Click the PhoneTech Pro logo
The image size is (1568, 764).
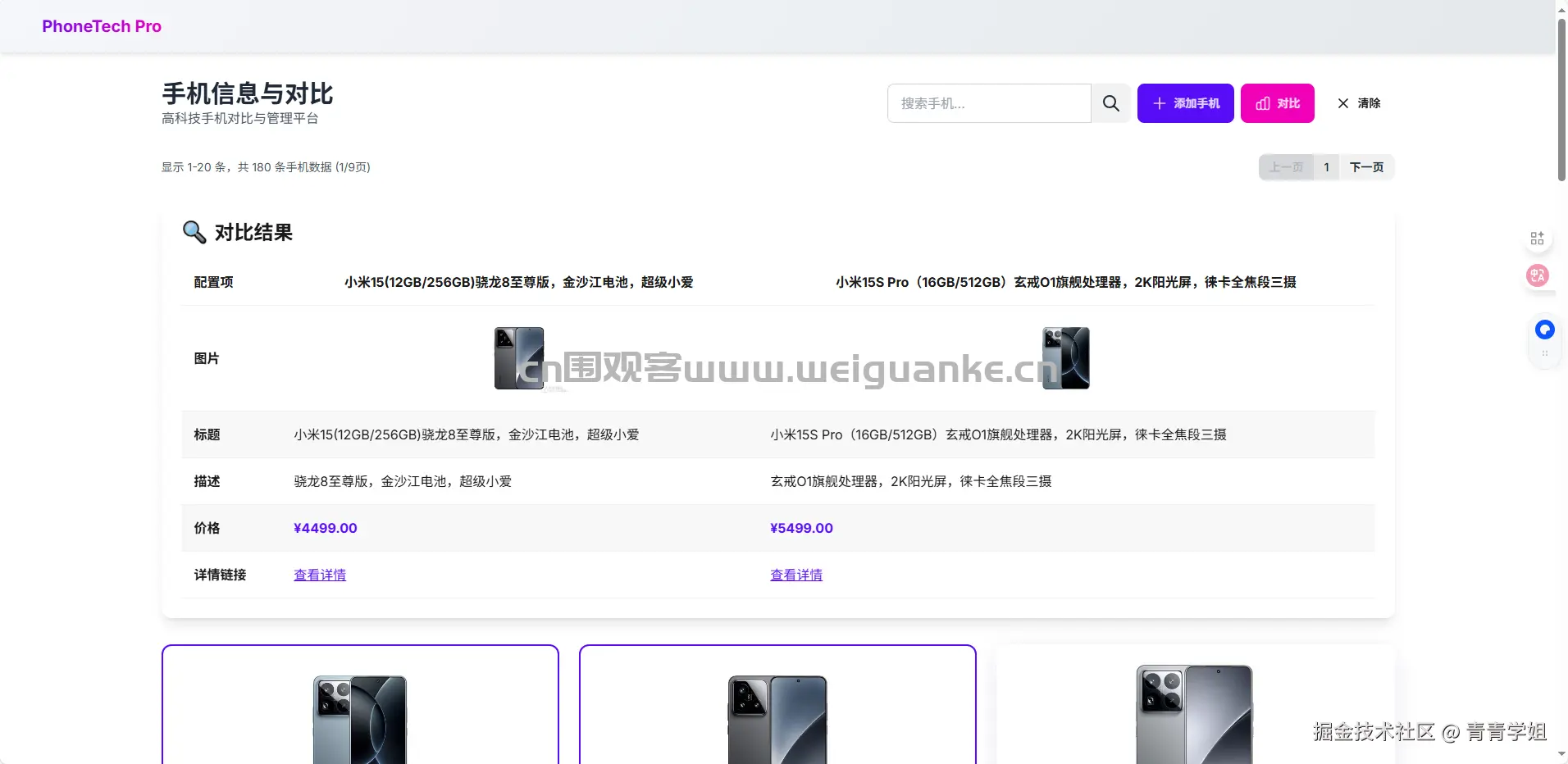coord(102,25)
